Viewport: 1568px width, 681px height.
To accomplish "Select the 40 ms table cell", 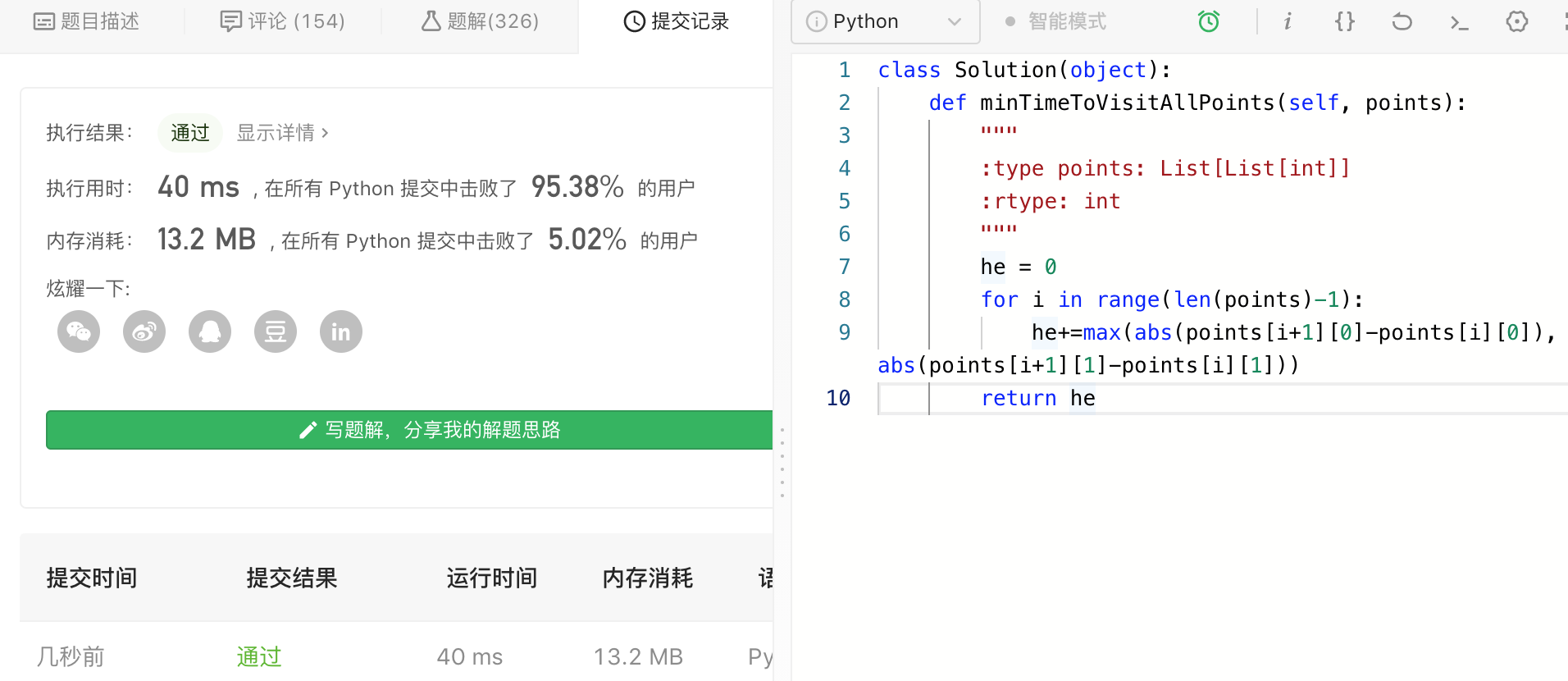I will tap(470, 656).
